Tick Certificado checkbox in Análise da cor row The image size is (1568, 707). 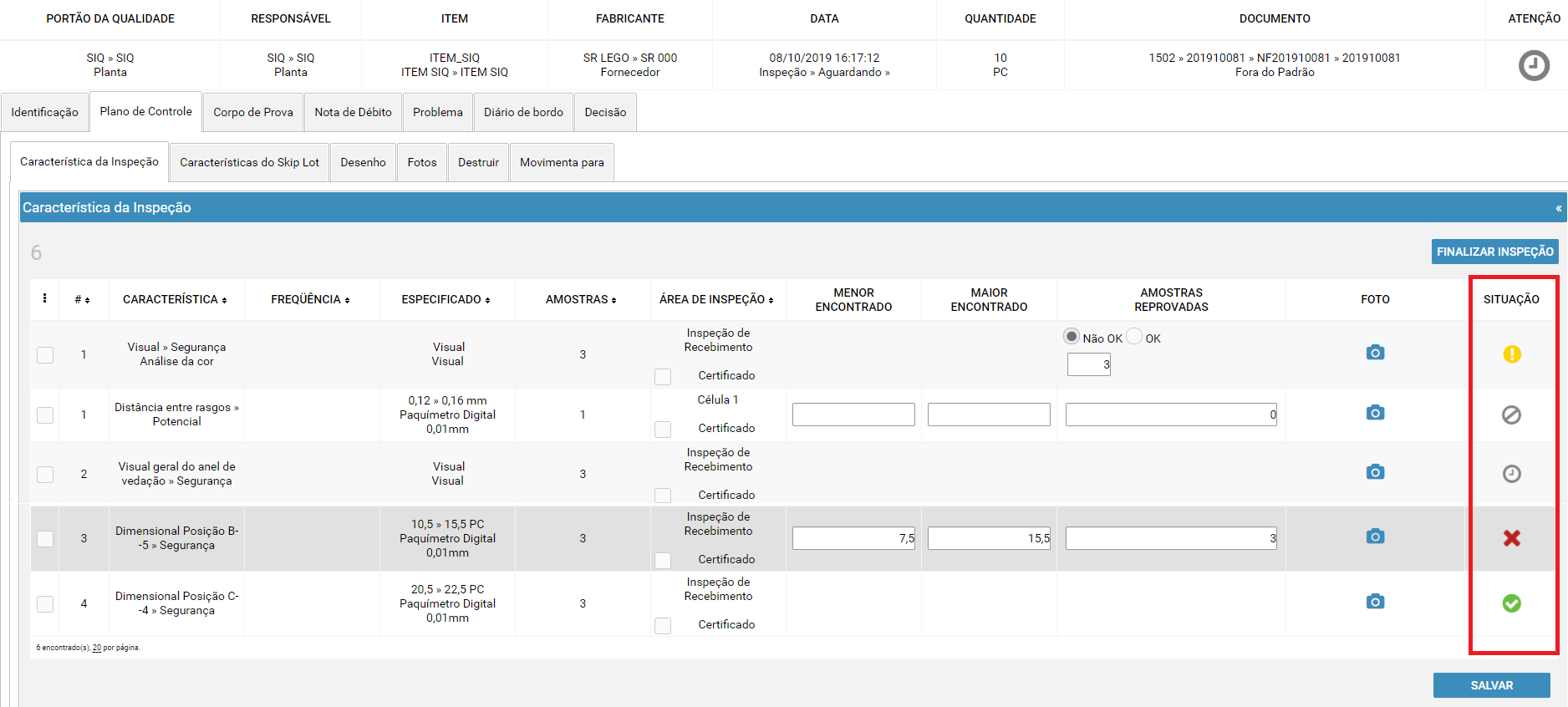pyautogui.click(x=663, y=377)
